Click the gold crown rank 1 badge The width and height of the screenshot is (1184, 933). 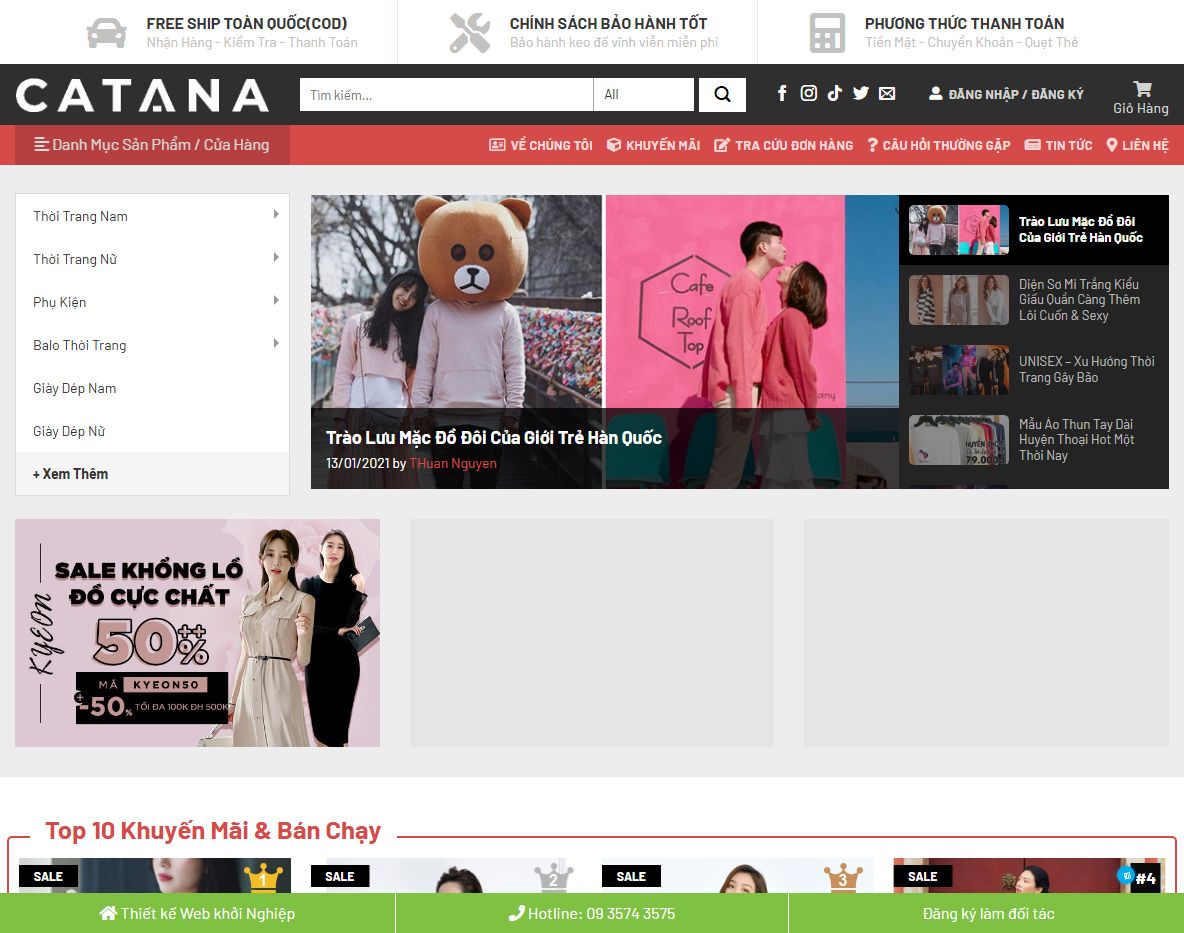click(x=263, y=877)
